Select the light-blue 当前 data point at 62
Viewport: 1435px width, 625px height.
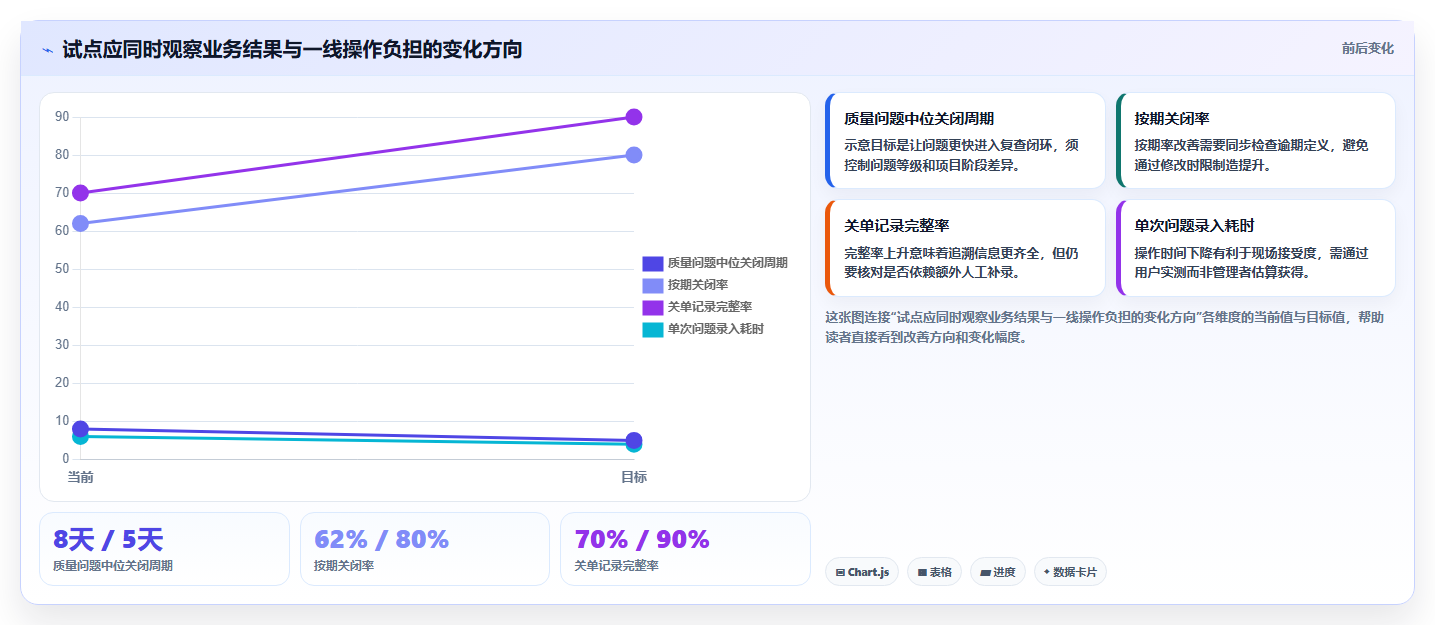pyautogui.click(x=80, y=223)
